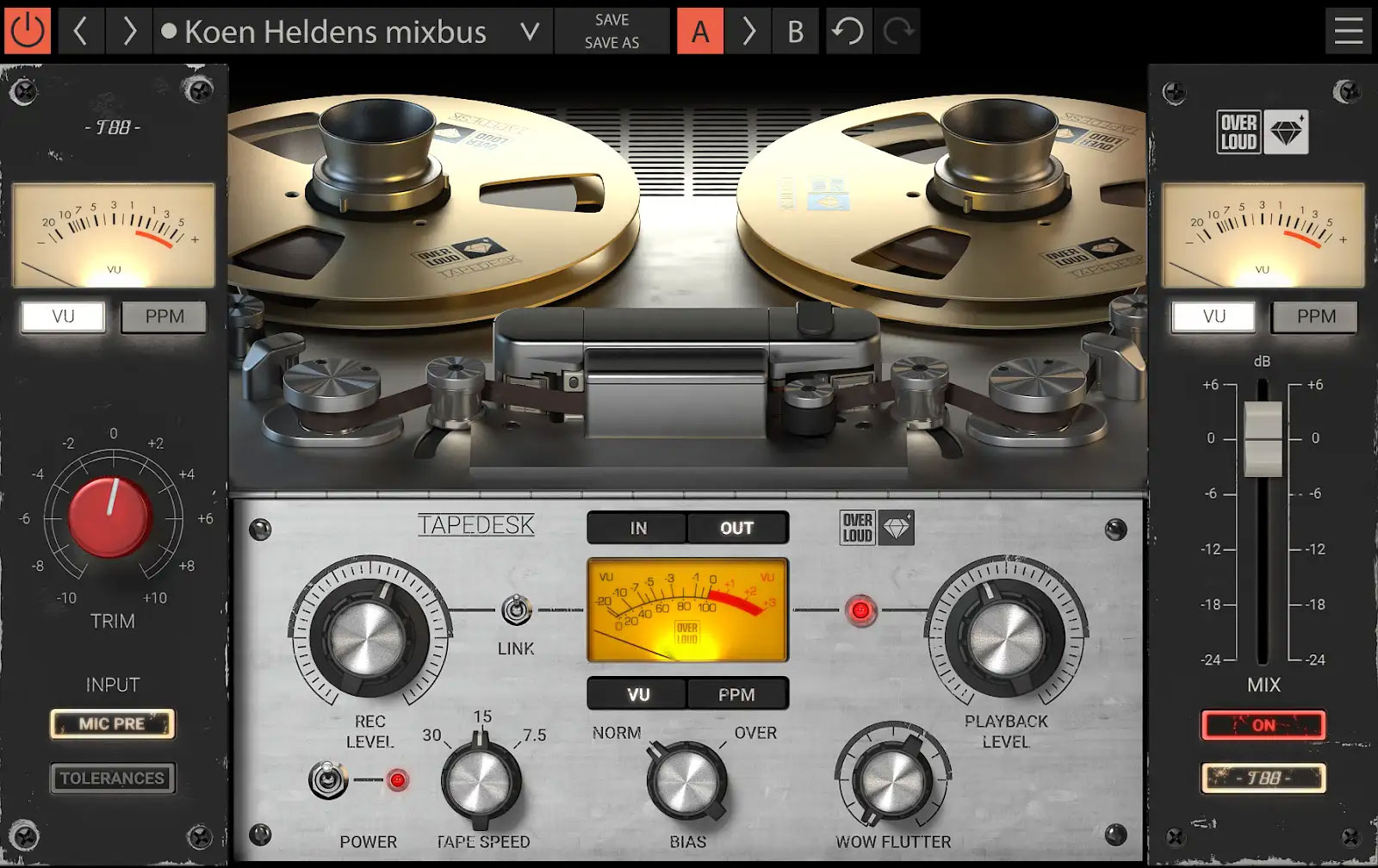The image size is (1378, 868).
Task: Expand the preset list dropdown arrow
Action: (x=531, y=32)
